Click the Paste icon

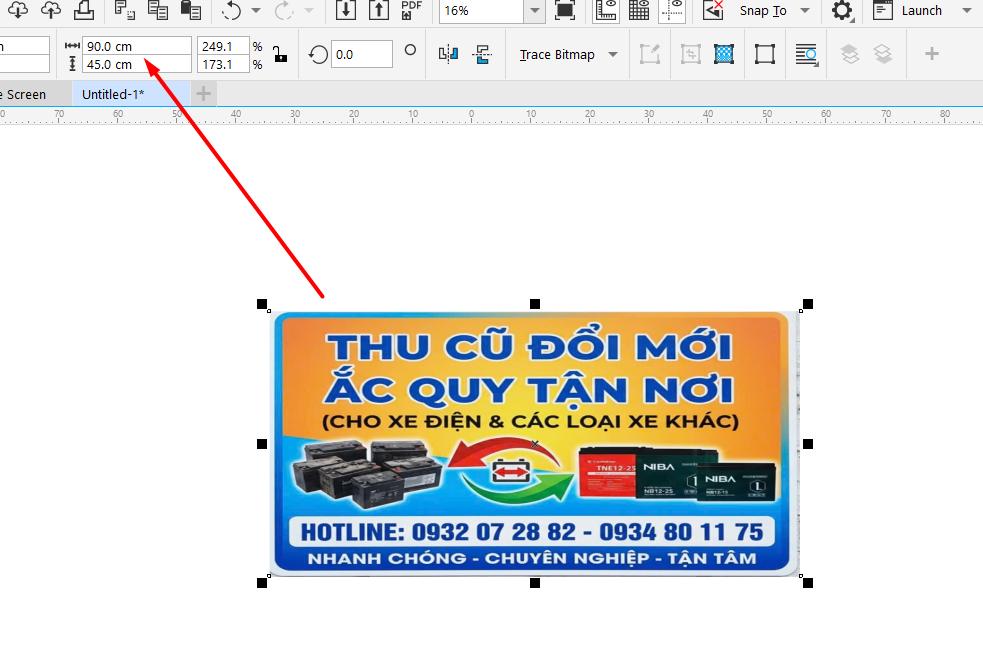[x=191, y=10]
